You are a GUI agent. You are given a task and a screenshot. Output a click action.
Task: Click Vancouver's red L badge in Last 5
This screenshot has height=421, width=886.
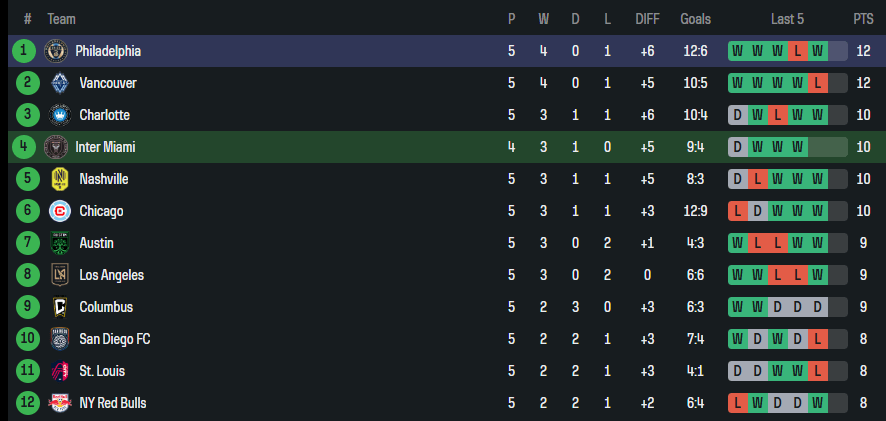click(x=818, y=83)
